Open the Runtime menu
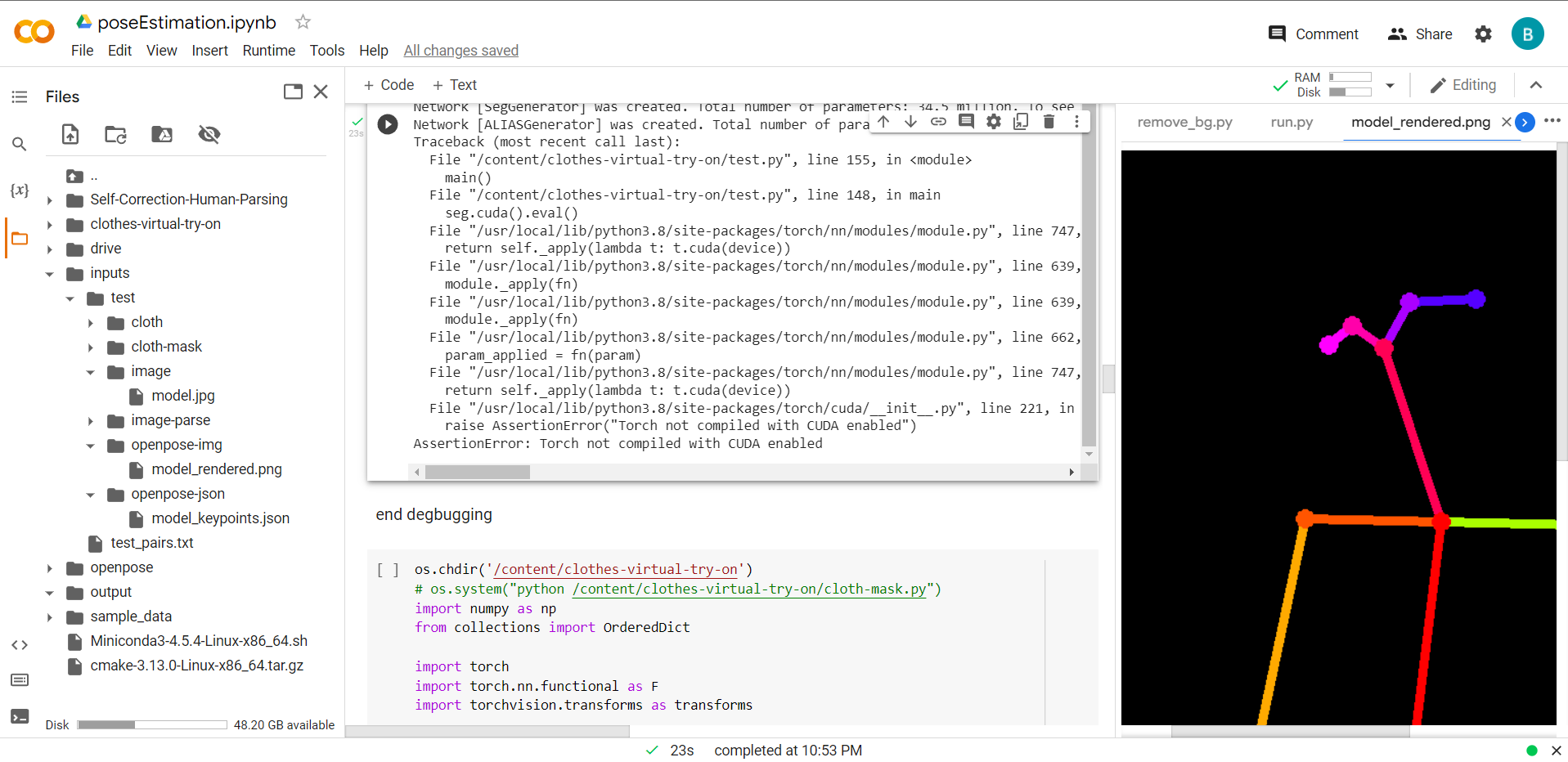 [268, 50]
